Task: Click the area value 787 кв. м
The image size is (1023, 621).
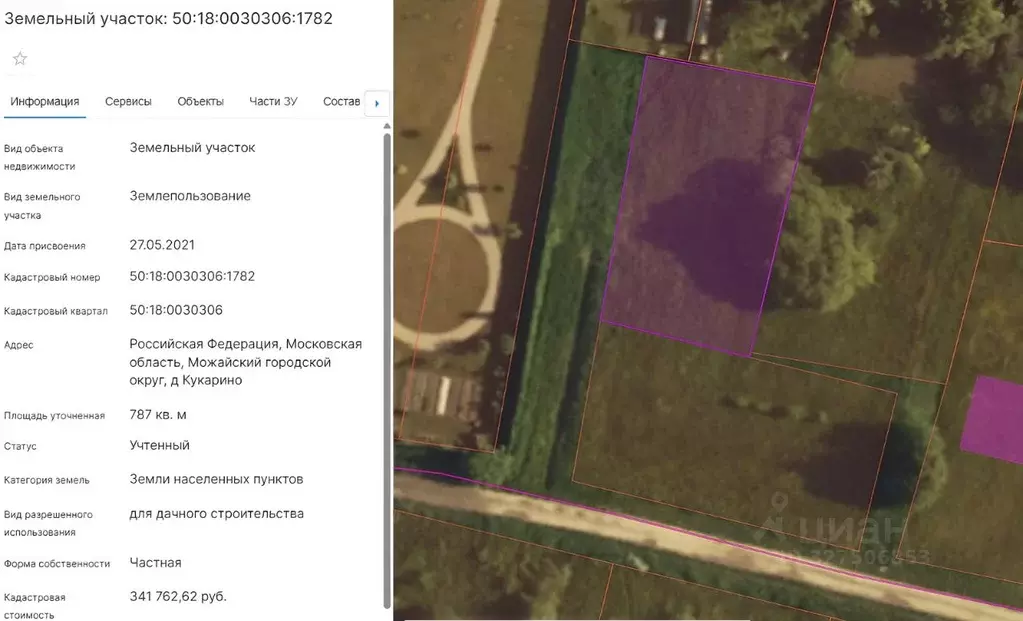Action: point(158,415)
